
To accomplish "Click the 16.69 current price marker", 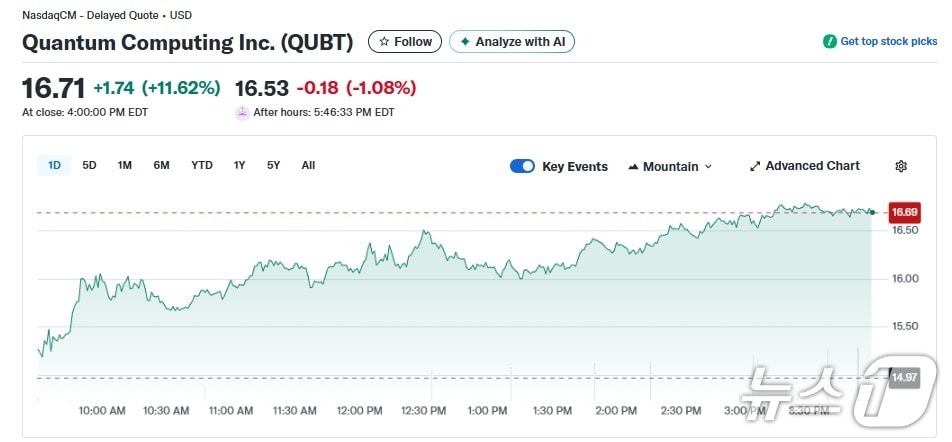I will click(x=904, y=212).
